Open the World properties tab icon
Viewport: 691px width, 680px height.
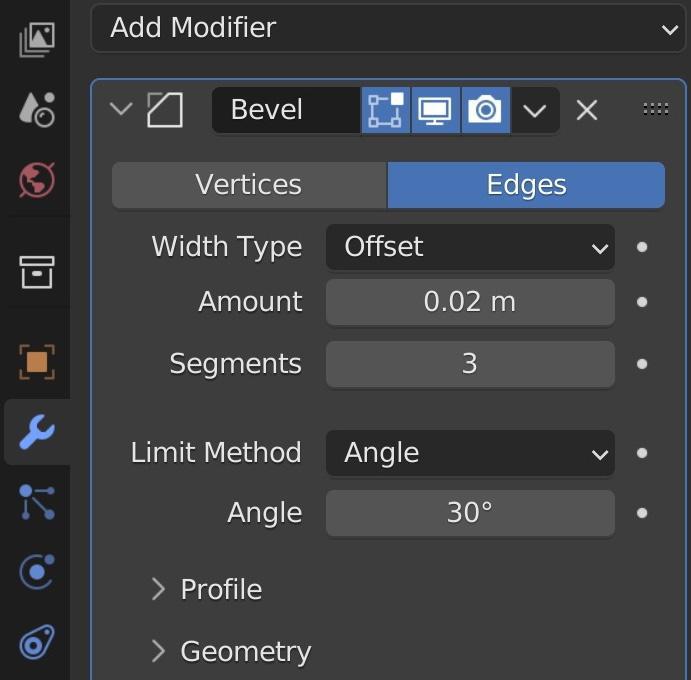pos(36,180)
